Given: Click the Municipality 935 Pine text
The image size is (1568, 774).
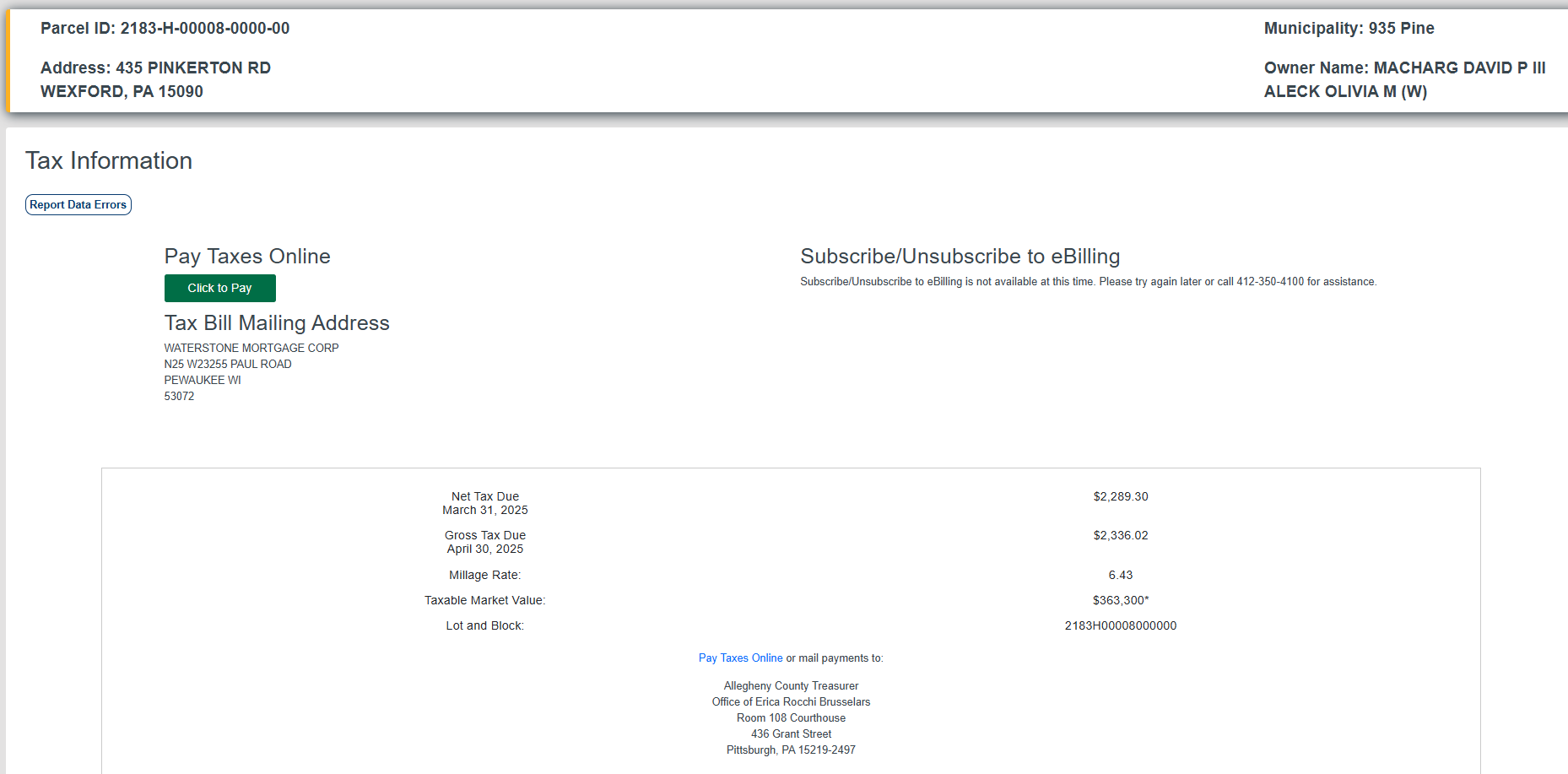Looking at the screenshot, I should point(1348,29).
